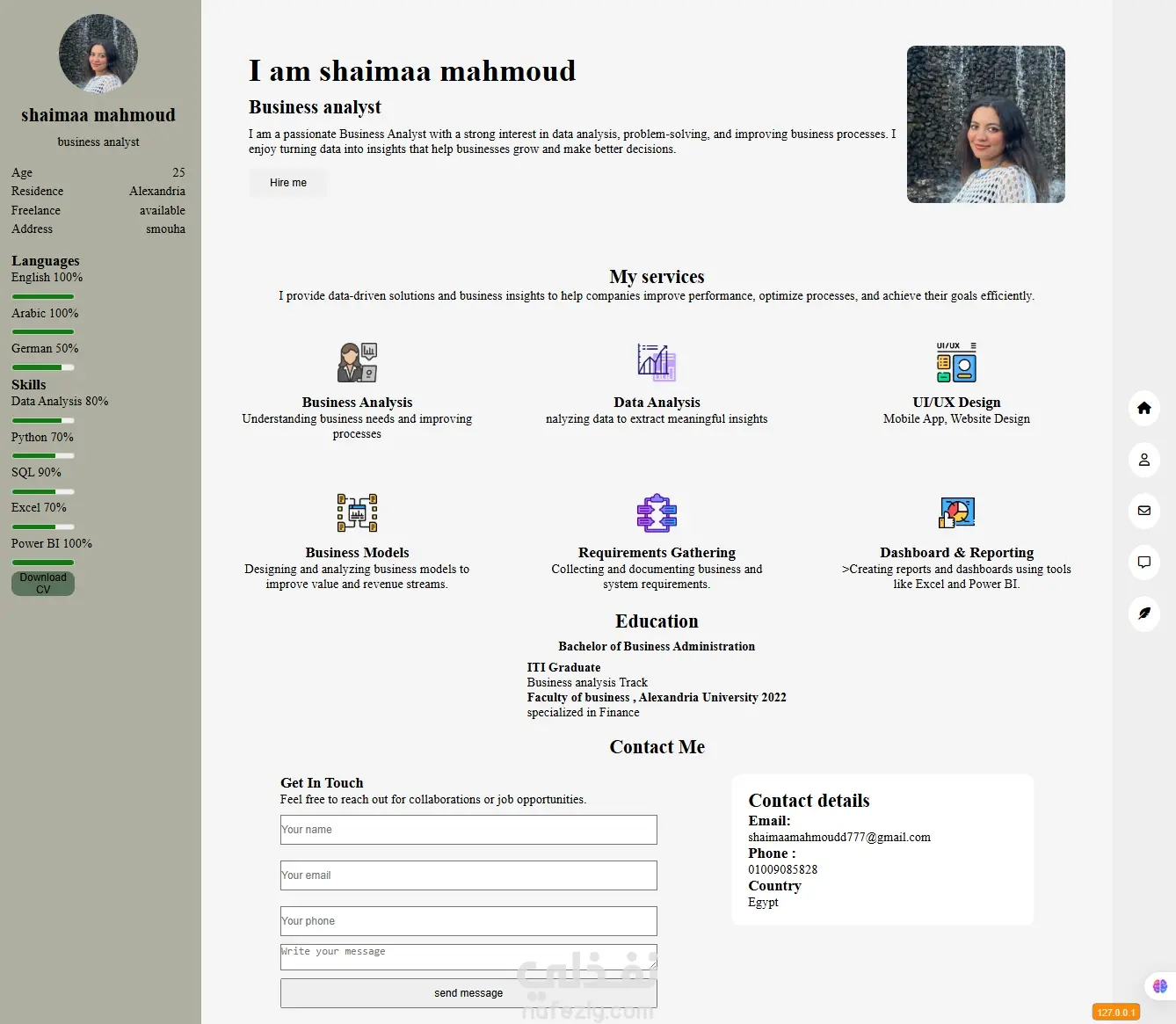Click the "Contact Me" heading
The width and height of the screenshot is (1176, 1024).
click(x=657, y=747)
